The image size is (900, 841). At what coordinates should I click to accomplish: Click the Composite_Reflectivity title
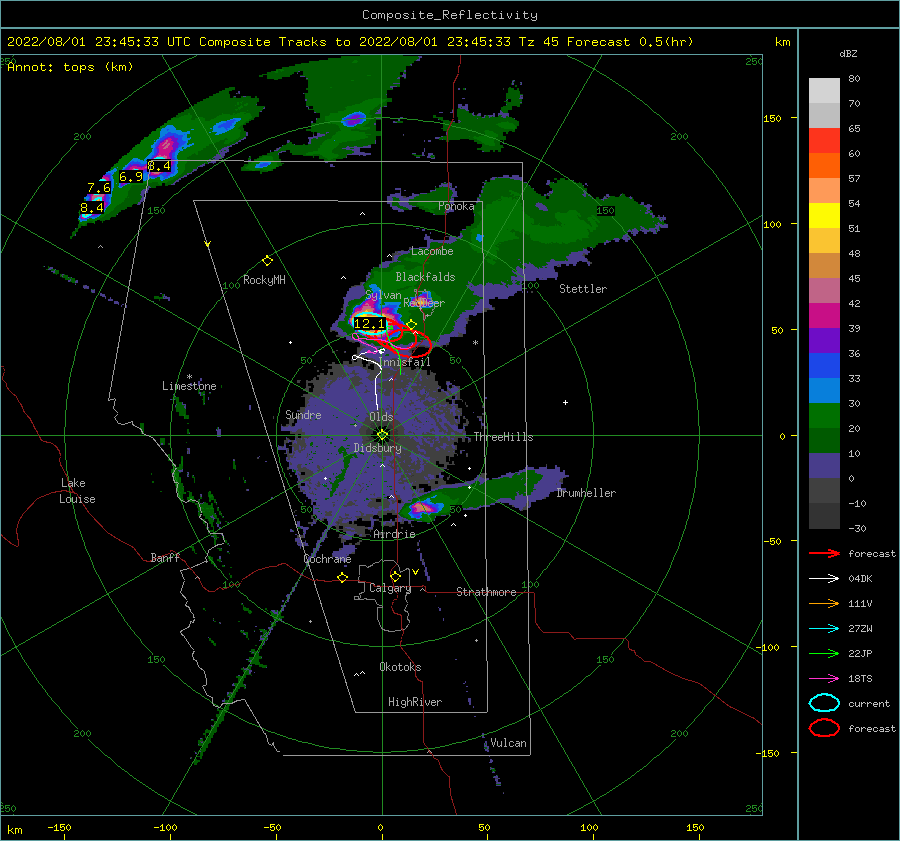click(450, 15)
